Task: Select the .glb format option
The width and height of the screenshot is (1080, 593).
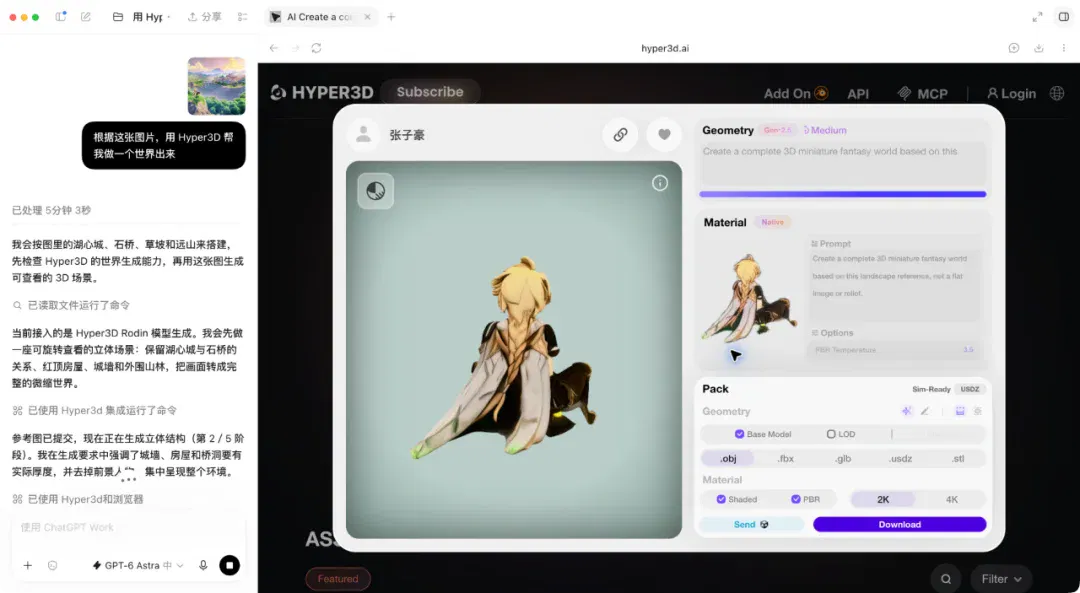Action: [x=843, y=458]
